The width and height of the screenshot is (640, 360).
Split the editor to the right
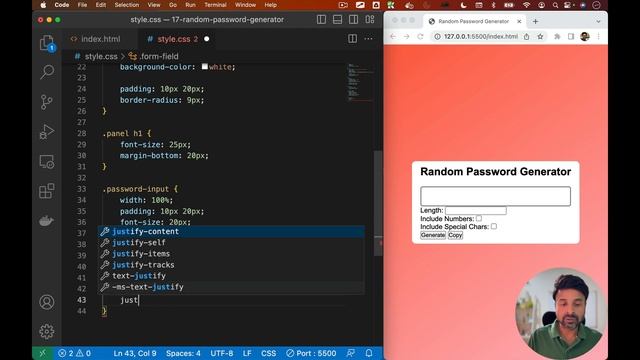coord(352,39)
